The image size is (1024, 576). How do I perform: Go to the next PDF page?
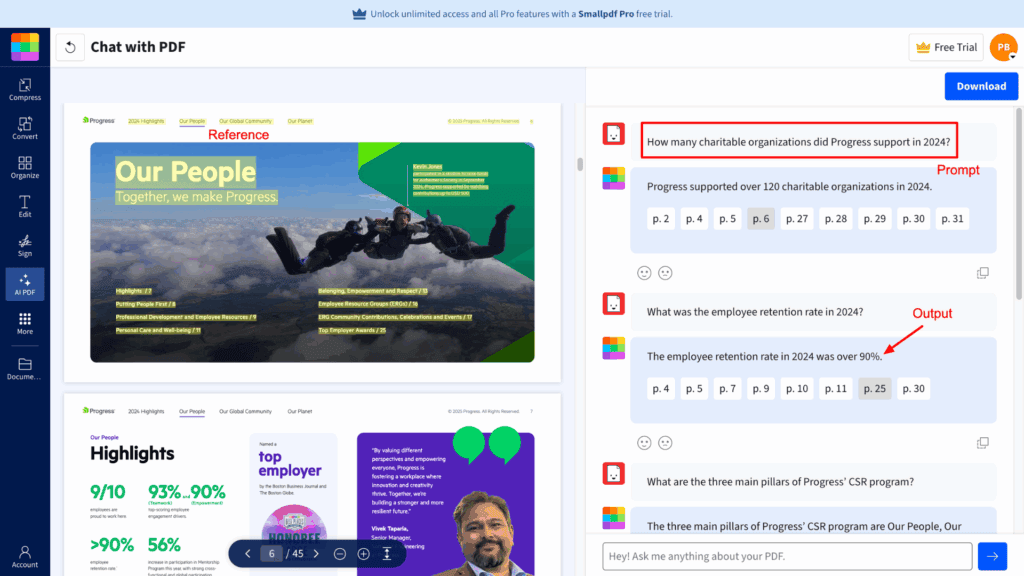[x=316, y=552]
